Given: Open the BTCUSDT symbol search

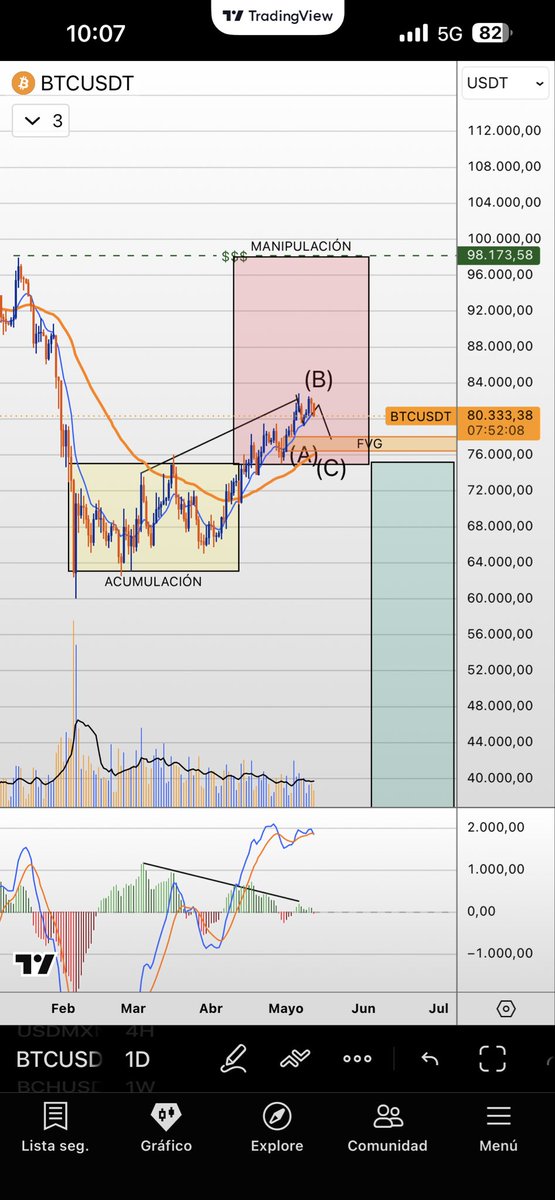Looking at the screenshot, I should click(86, 82).
